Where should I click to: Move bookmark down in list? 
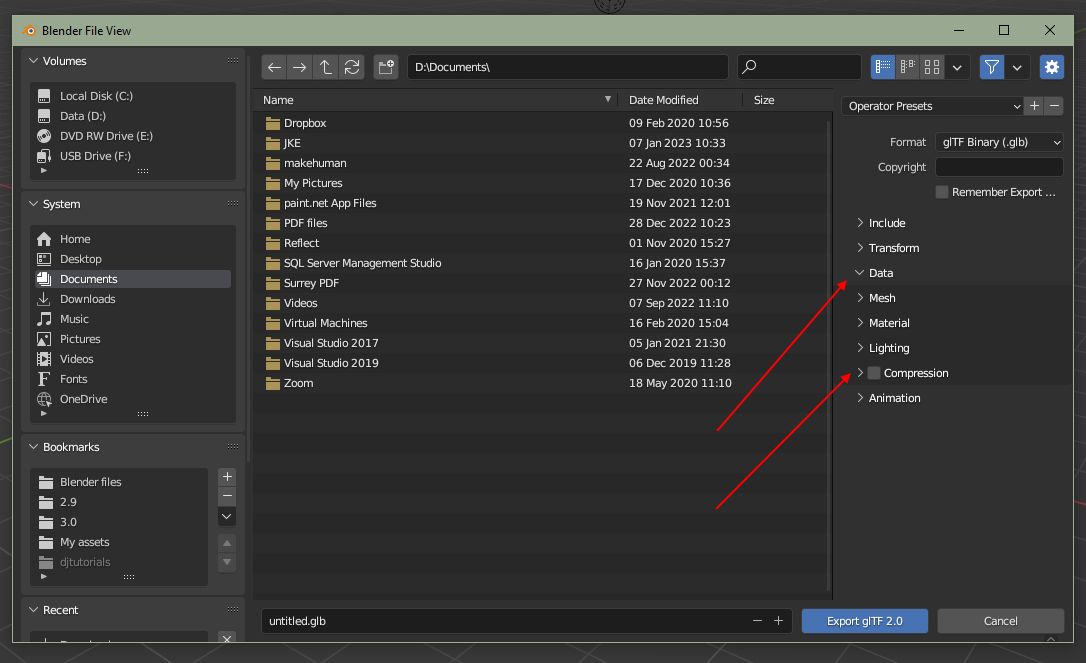point(226,562)
